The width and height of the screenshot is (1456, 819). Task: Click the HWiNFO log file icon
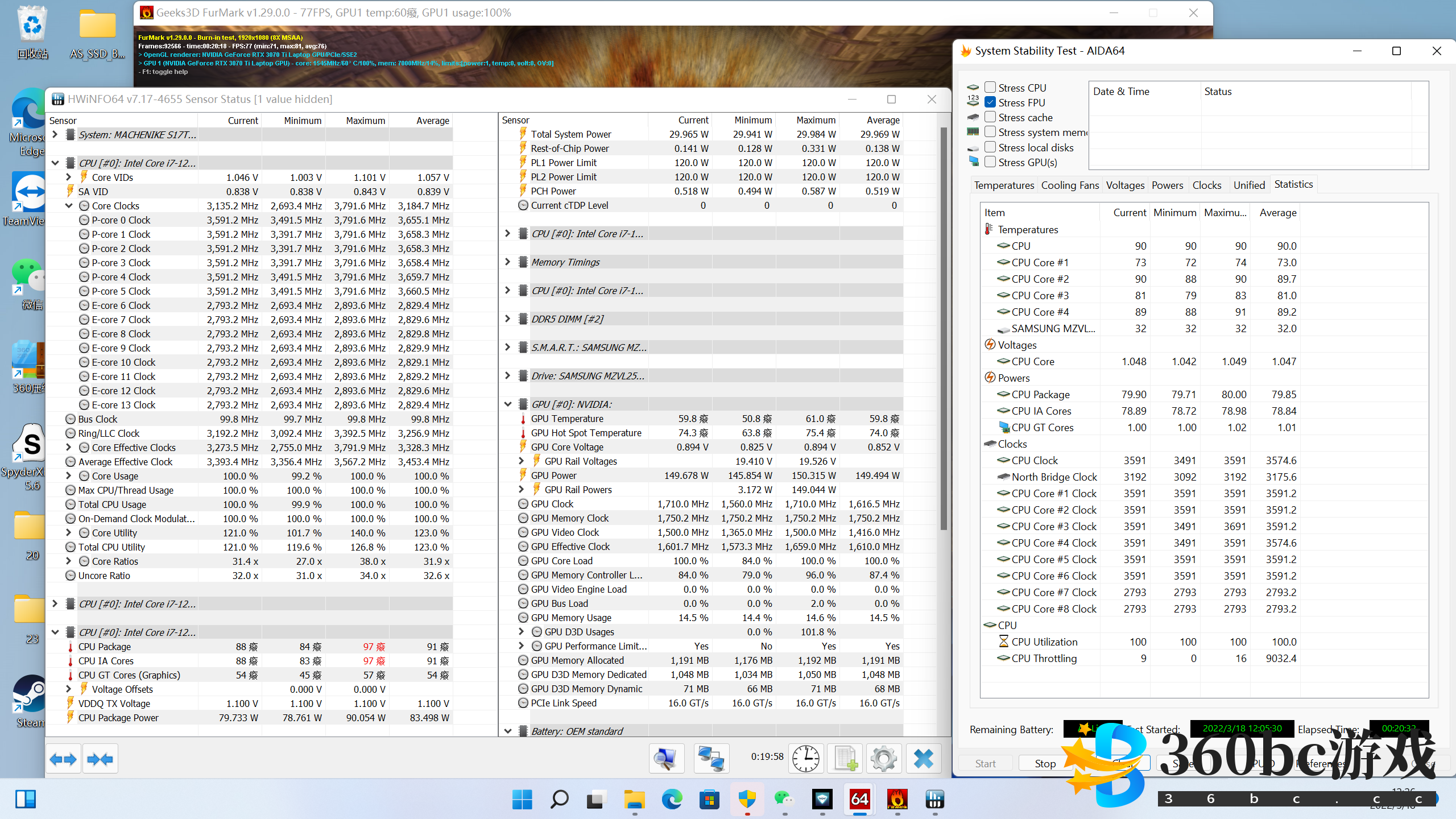pyautogui.click(x=845, y=759)
